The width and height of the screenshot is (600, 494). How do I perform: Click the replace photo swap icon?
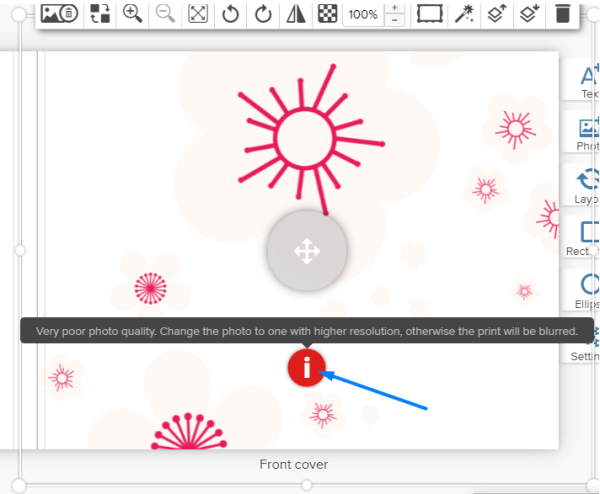point(100,14)
